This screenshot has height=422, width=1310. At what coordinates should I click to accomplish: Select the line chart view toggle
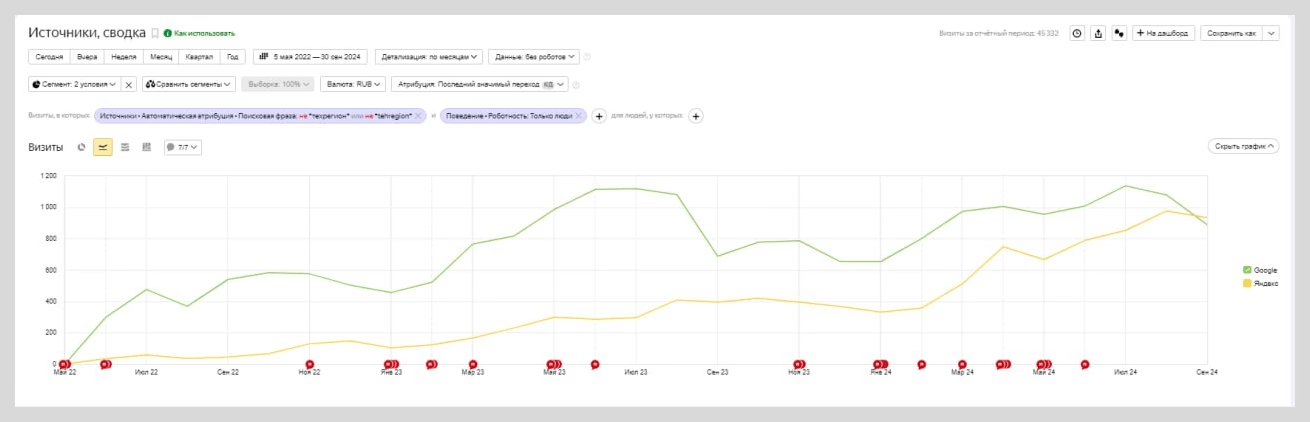coord(103,147)
